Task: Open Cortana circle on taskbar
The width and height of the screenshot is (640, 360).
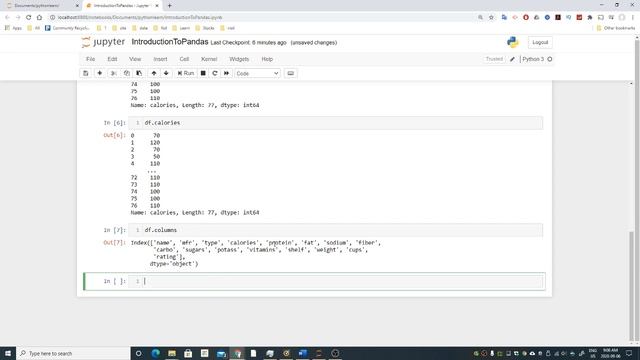Action: coord(138,353)
